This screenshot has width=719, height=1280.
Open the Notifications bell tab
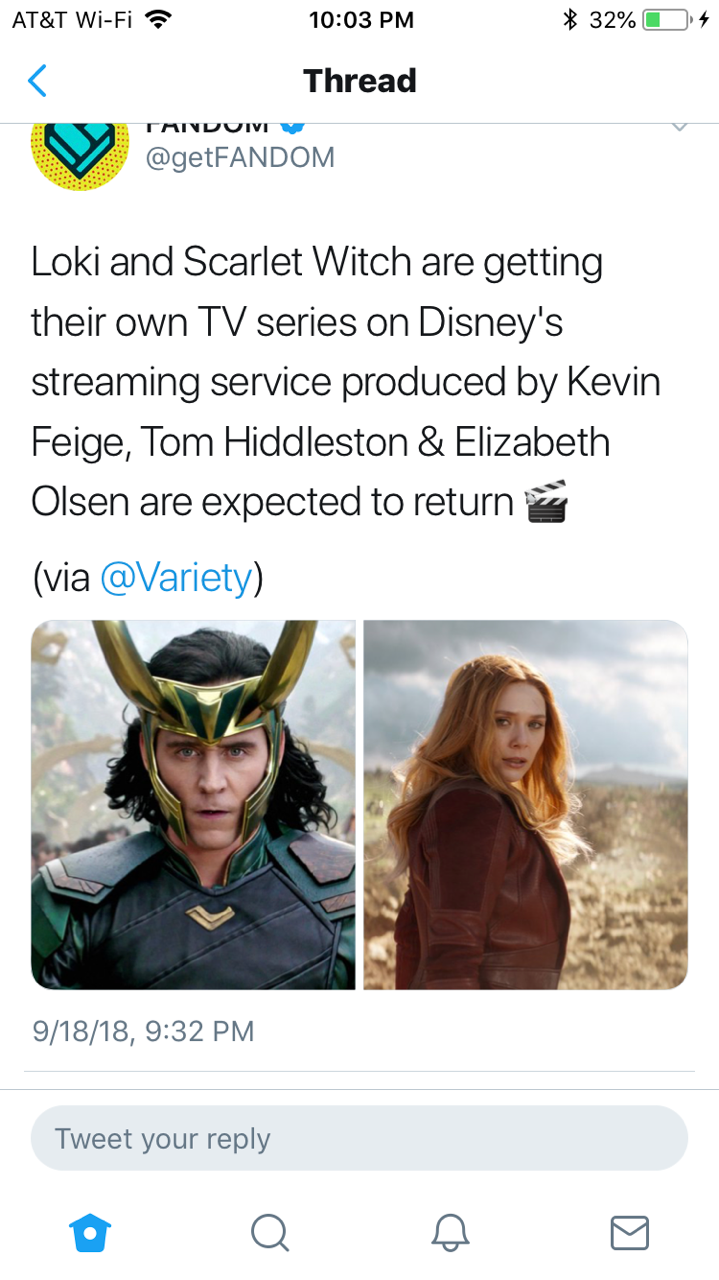(450, 1232)
